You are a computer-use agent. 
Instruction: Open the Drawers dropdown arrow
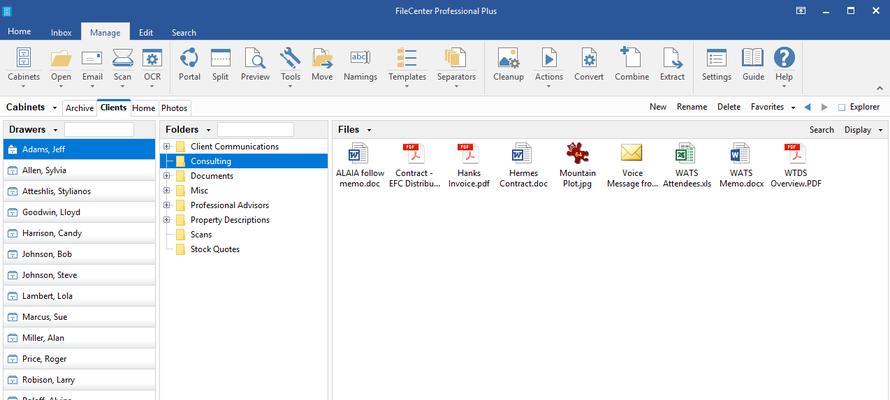56,130
